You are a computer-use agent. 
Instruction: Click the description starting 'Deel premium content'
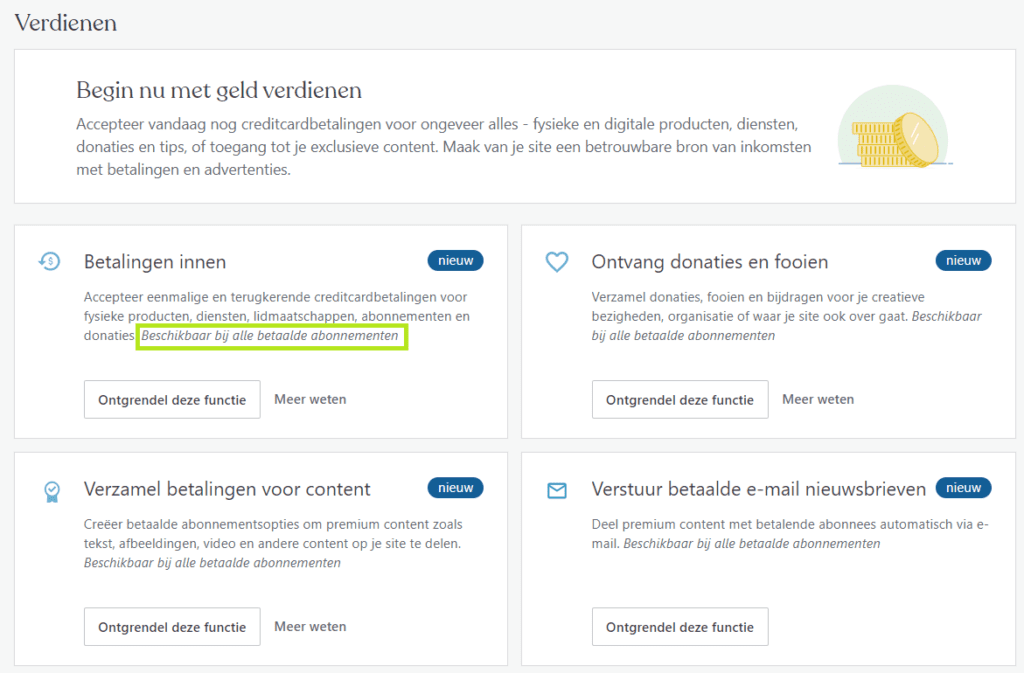(790, 534)
